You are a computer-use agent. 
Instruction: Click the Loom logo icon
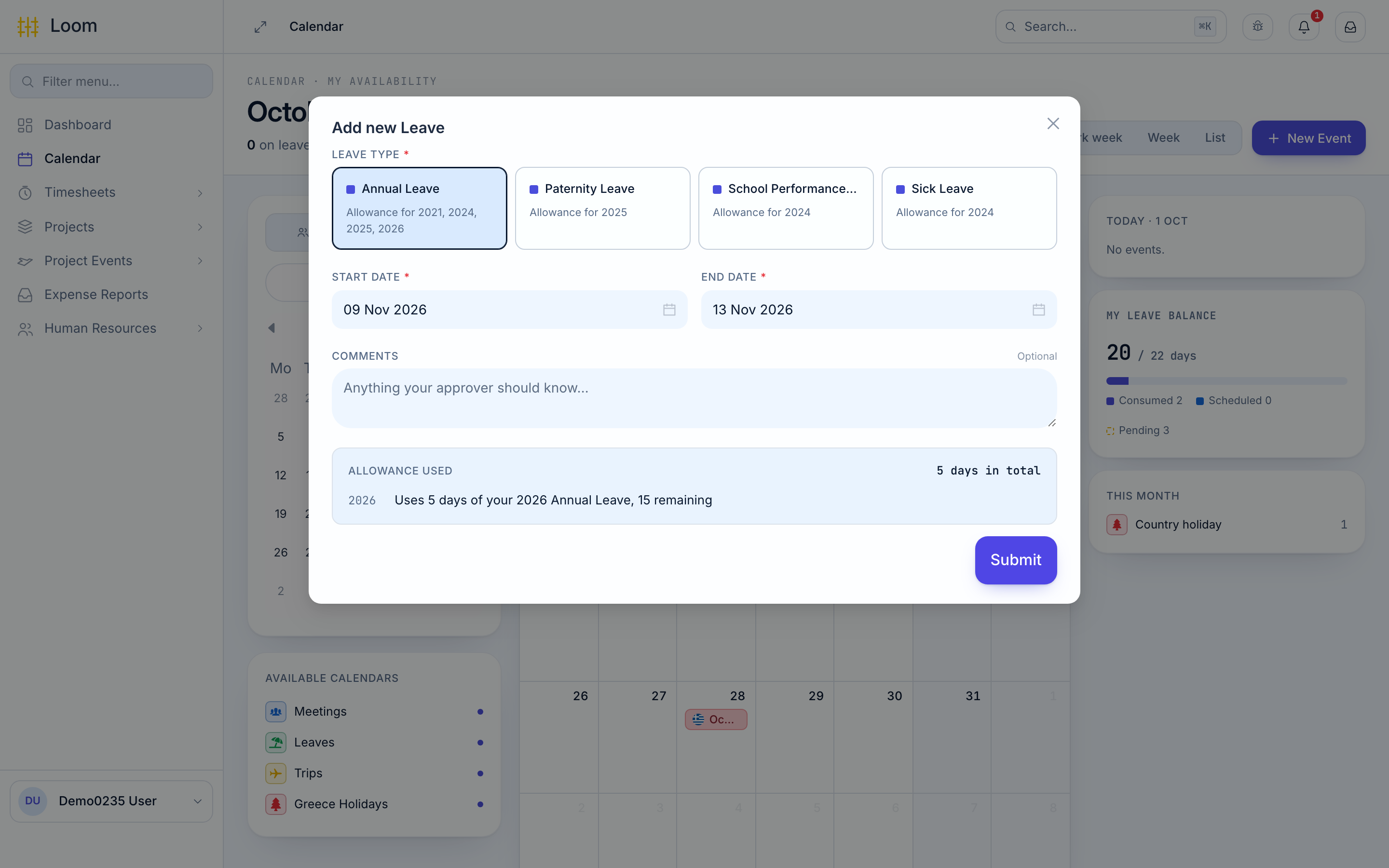(27, 27)
